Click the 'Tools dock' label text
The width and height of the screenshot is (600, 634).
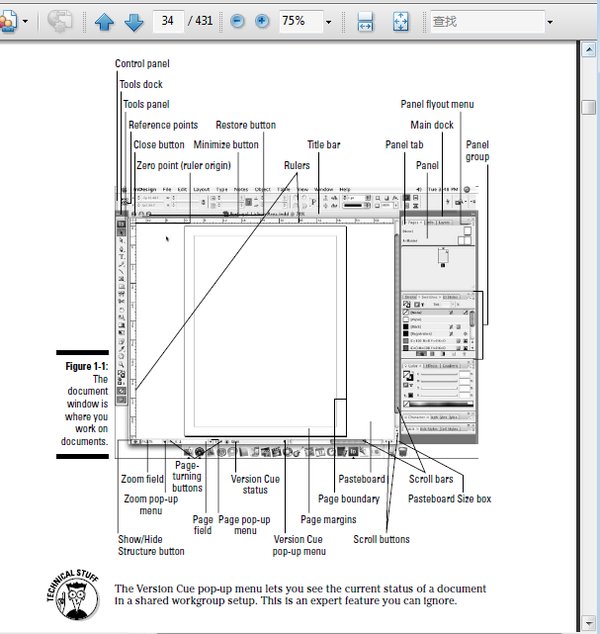click(141, 85)
